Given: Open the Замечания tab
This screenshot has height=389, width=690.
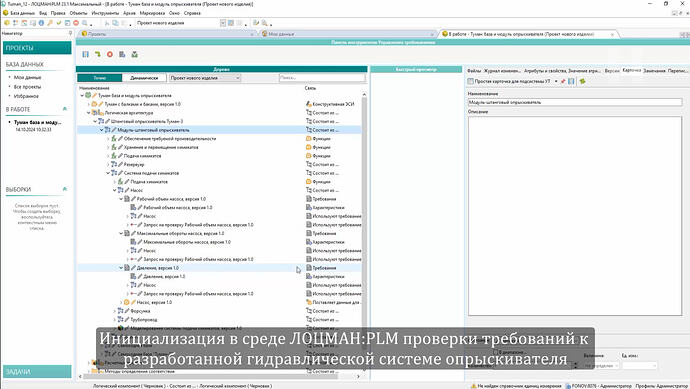Looking at the screenshot, I should point(654,71).
